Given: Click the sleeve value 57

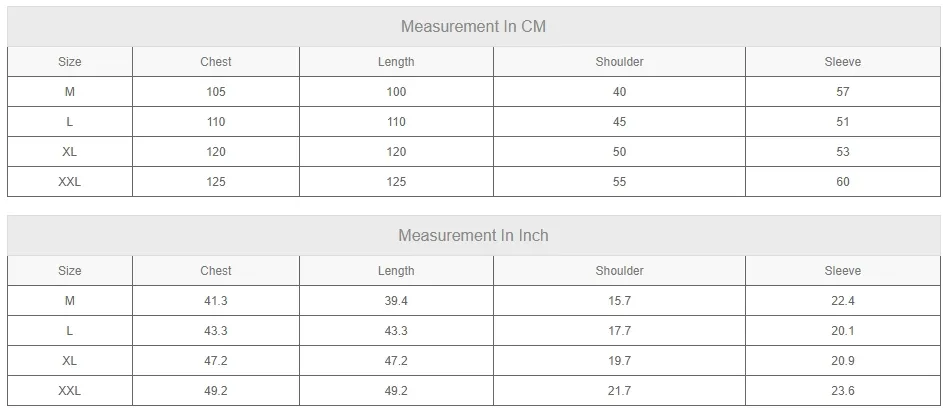Looking at the screenshot, I should (x=843, y=92).
